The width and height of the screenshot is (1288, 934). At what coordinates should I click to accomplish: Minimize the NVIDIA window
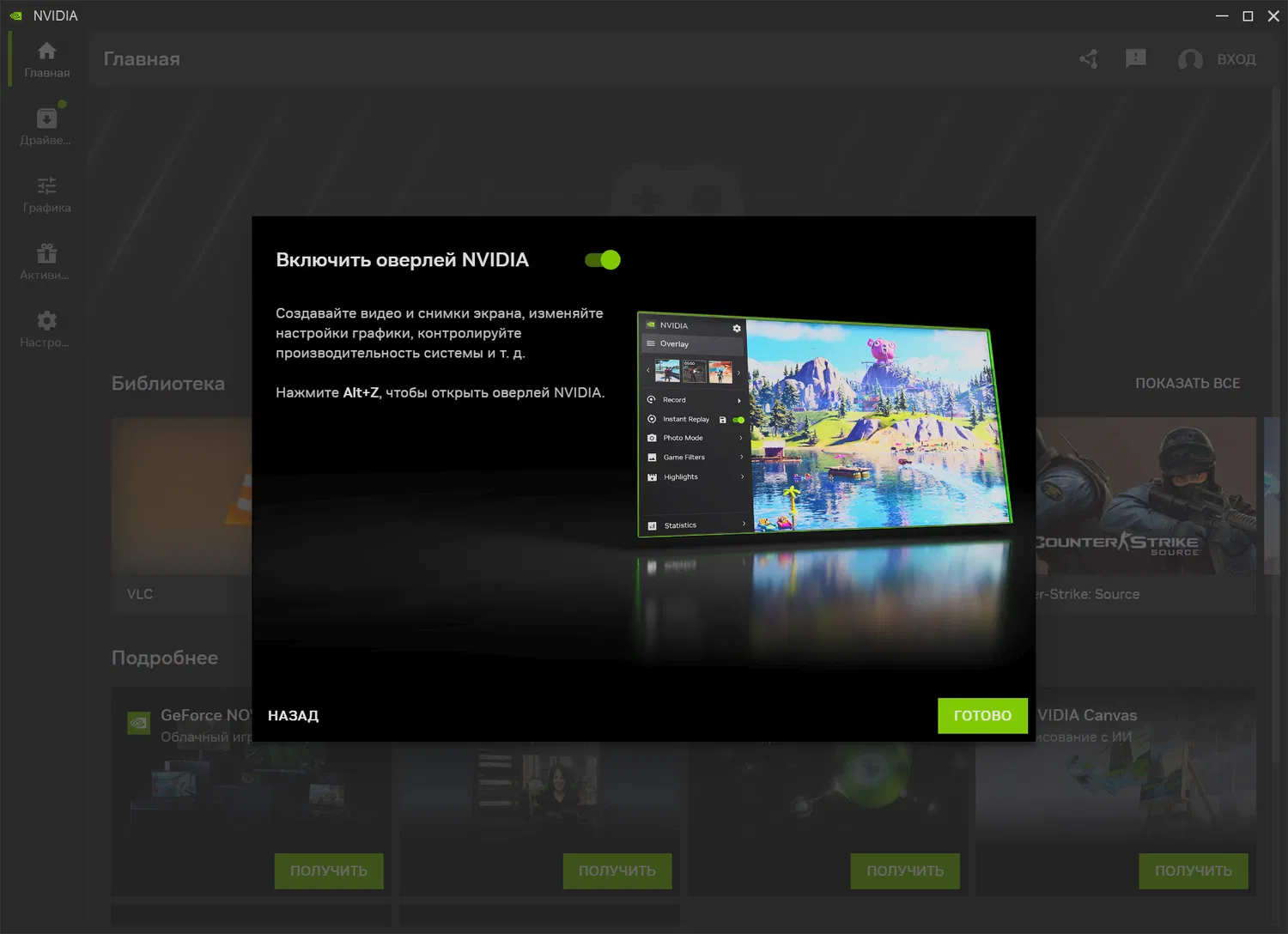tap(1222, 15)
